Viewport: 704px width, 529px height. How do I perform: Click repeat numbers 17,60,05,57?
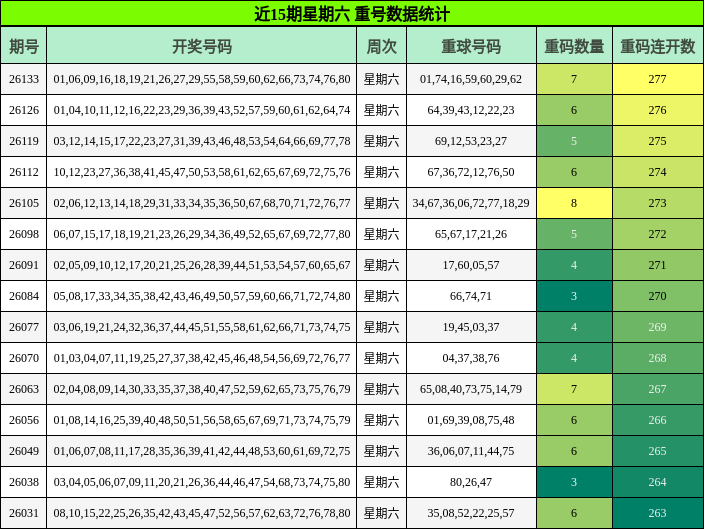pos(471,265)
